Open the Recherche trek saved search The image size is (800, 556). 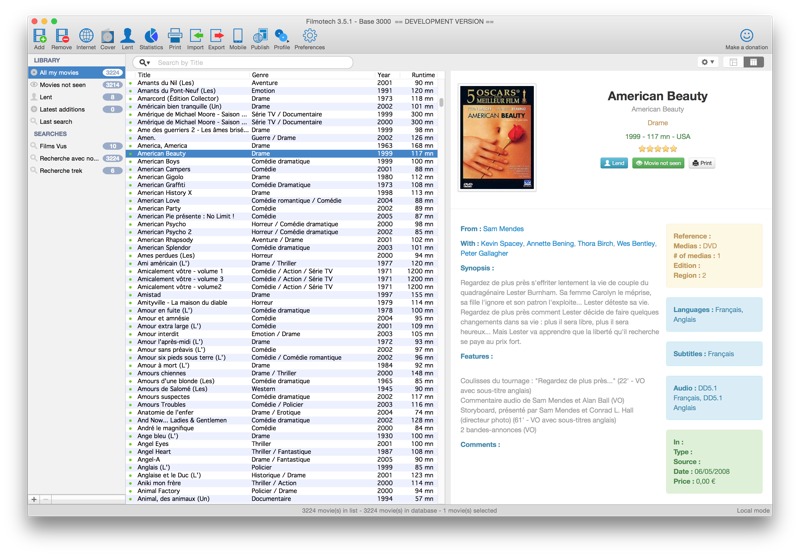(77, 170)
